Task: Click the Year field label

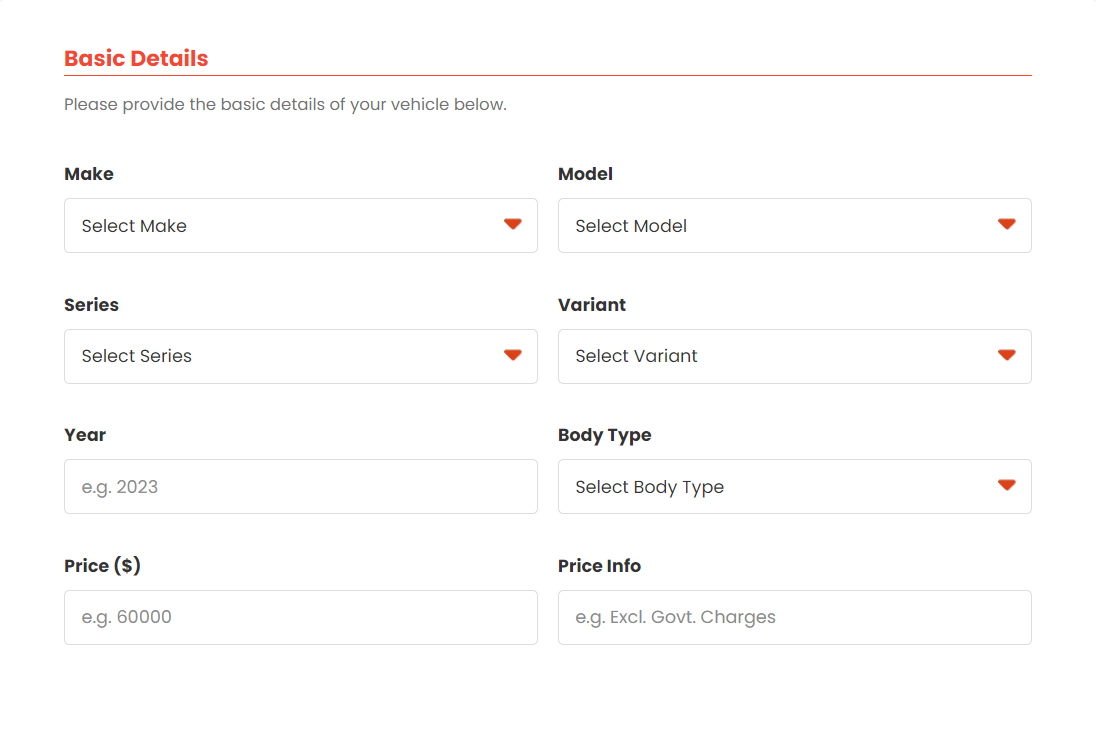Action: click(85, 435)
